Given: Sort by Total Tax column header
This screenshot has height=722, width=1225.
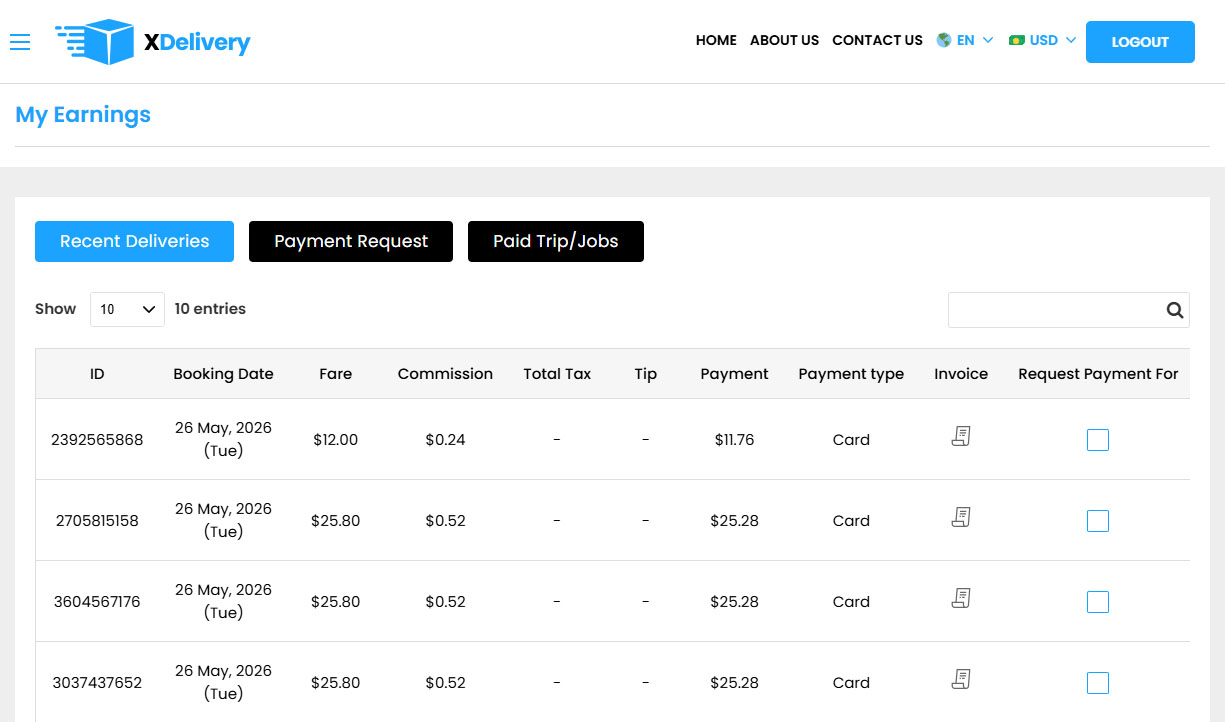Looking at the screenshot, I should pyautogui.click(x=557, y=374).
